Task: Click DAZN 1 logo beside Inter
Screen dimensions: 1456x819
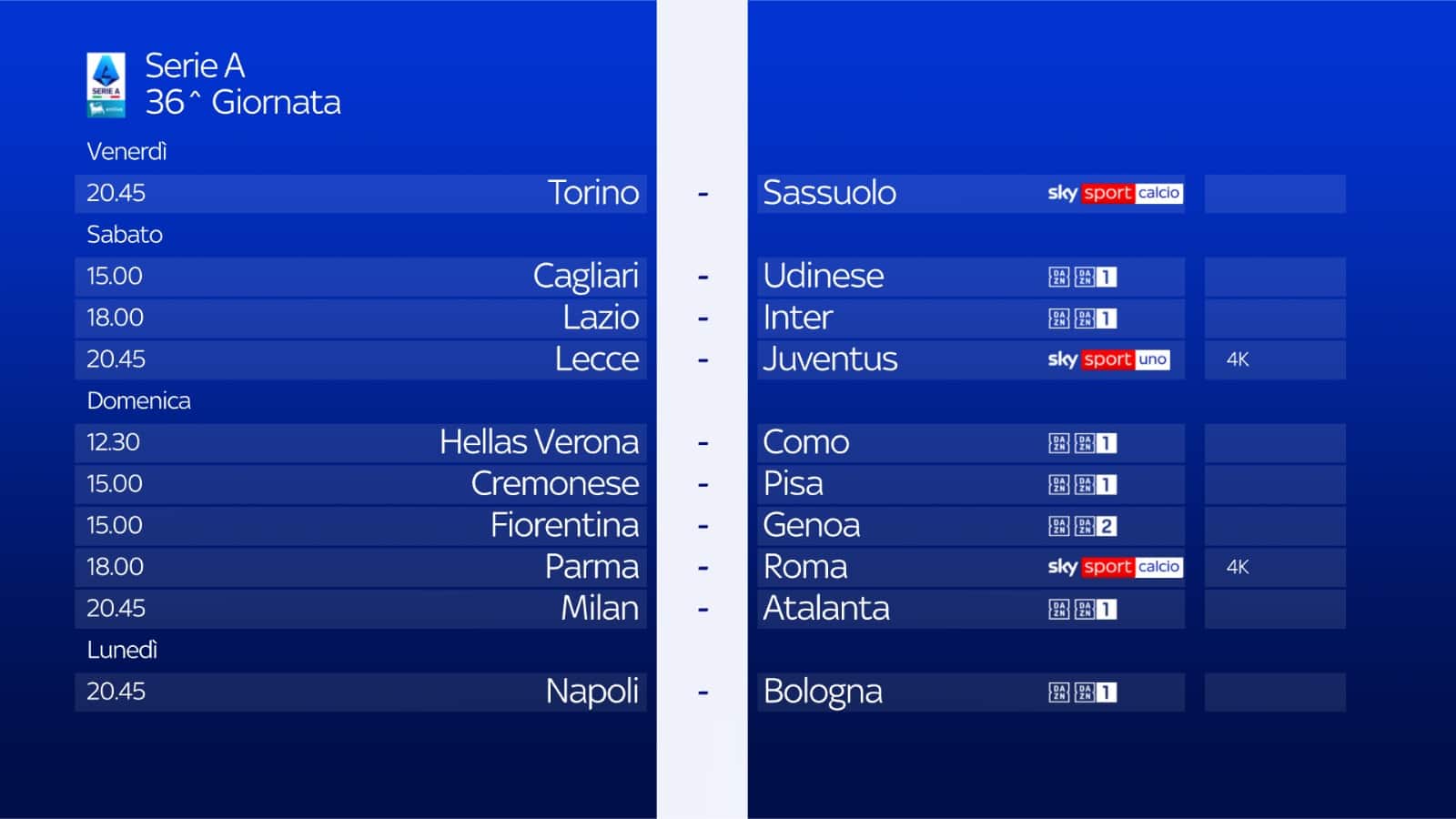Action: click(x=1082, y=318)
